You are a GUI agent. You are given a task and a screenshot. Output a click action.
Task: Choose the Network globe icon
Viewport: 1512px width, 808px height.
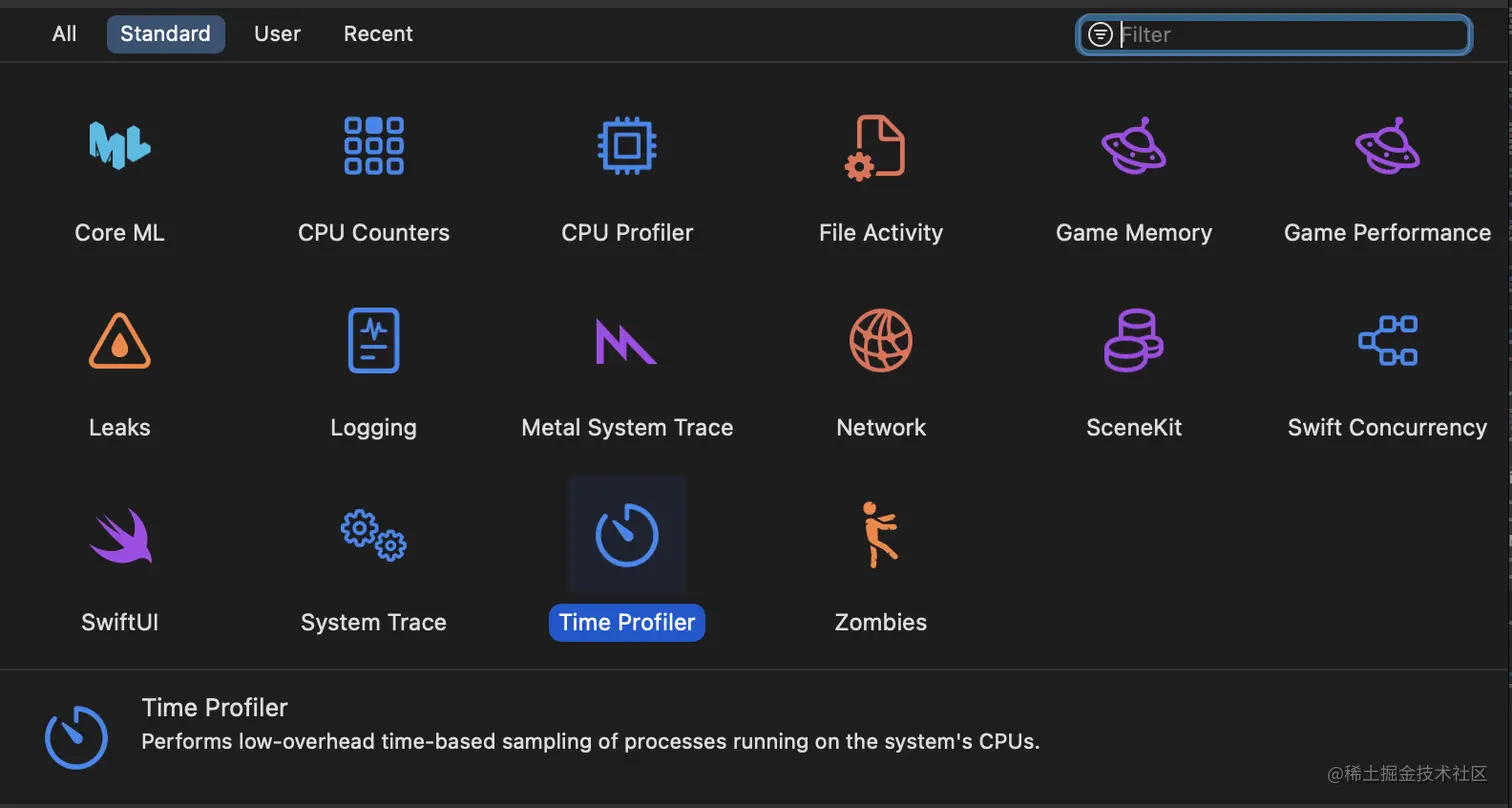point(881,340)
